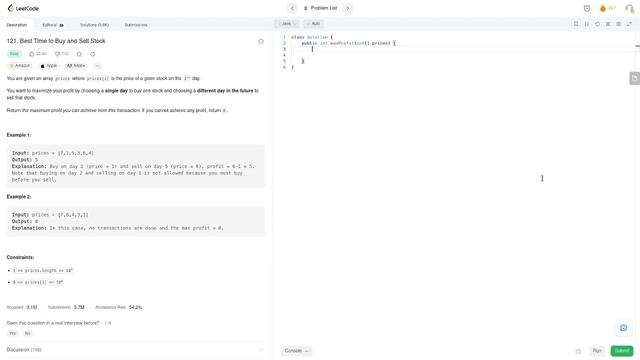
Task: Click the maxProfit method signature line
Action: pos(349,43)
